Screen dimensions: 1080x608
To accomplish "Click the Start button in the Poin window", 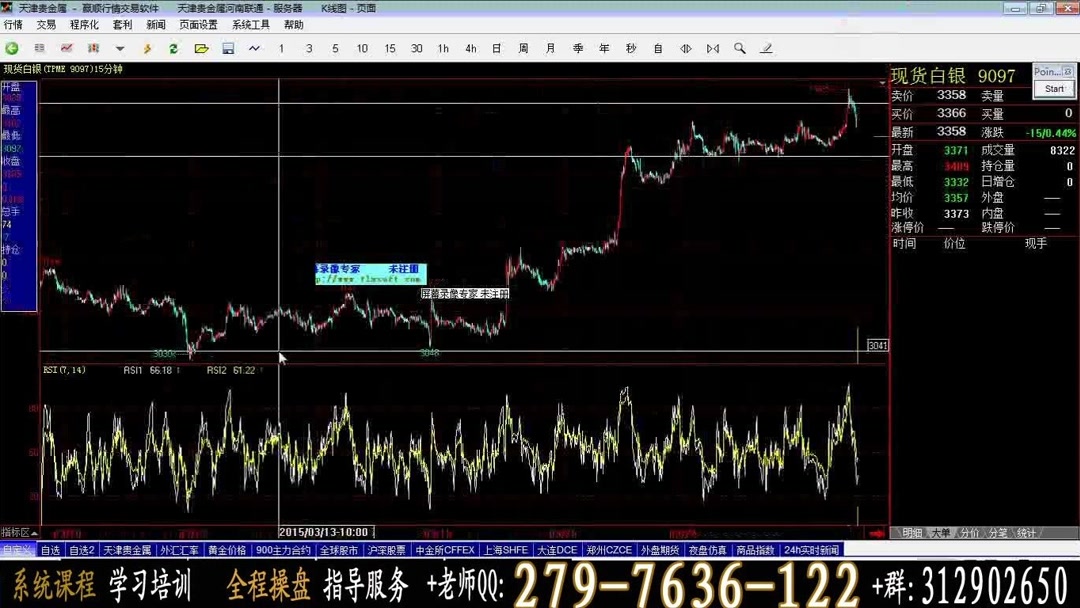I will tap(1052, 89).
